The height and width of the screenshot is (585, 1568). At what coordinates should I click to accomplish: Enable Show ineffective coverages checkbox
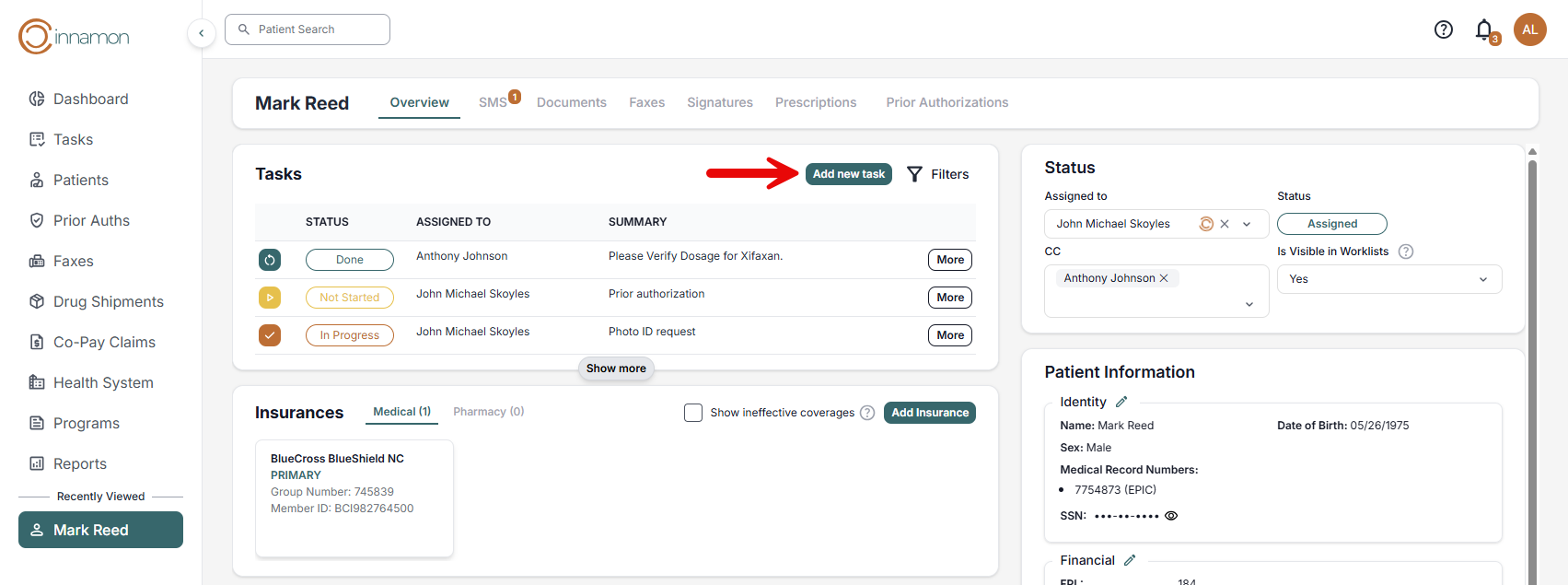point(693,413)
